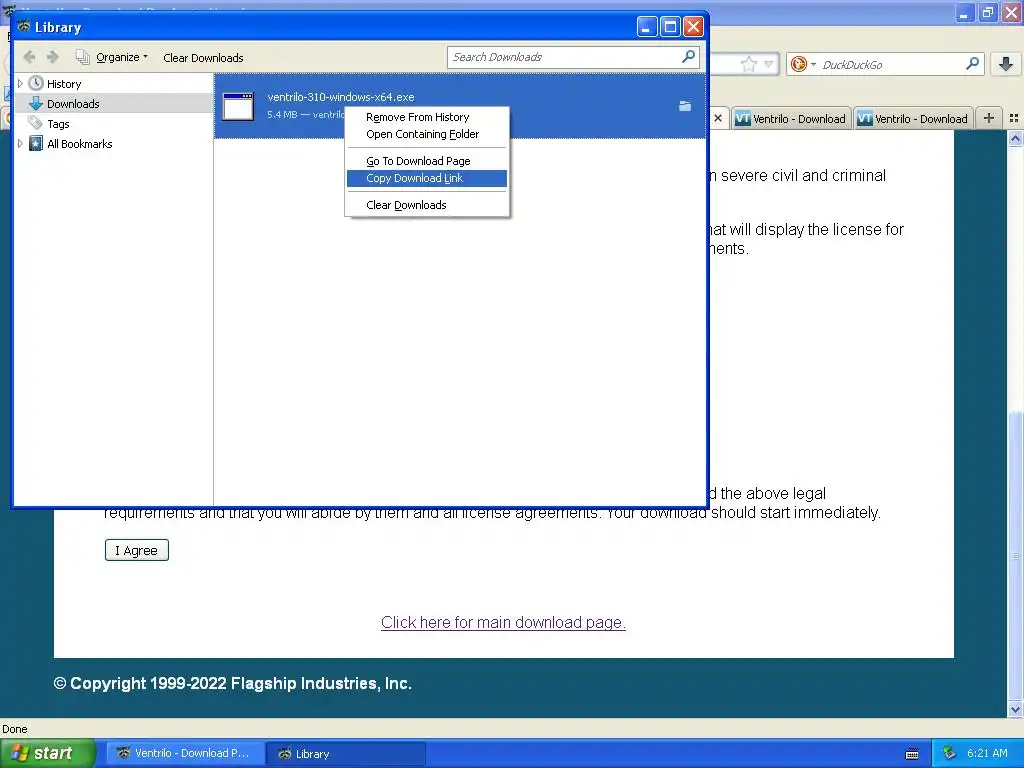
Task: Restore down the browser window
Action: 988,12
